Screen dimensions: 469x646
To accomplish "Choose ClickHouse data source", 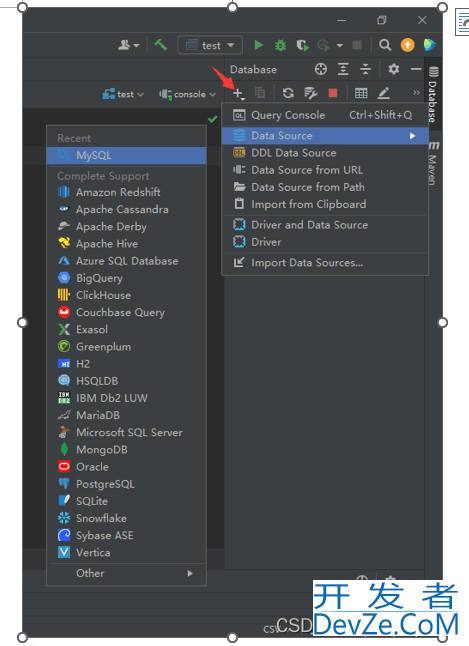I will (127, 295).
